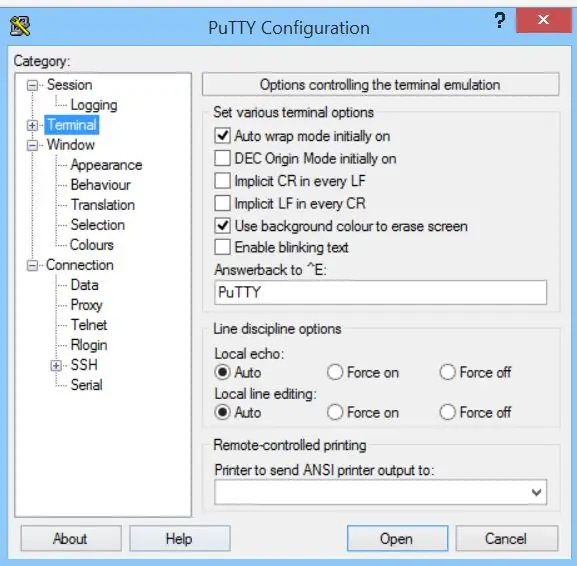Collapse the Connection tree node
Screen dimensions: 577x566
coord(32,265)
